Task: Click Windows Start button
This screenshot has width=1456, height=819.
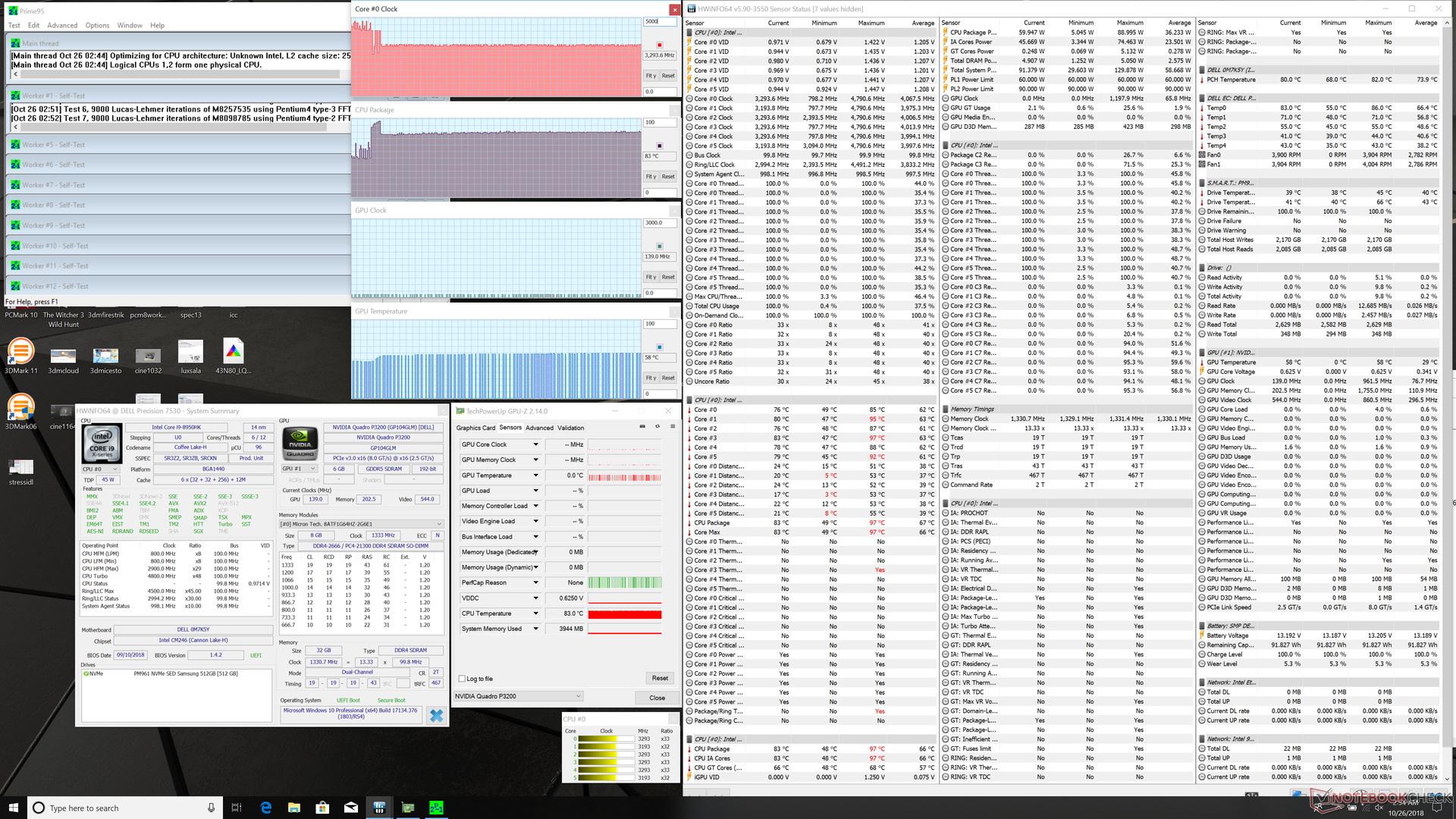Action: (x=13, y=808)
